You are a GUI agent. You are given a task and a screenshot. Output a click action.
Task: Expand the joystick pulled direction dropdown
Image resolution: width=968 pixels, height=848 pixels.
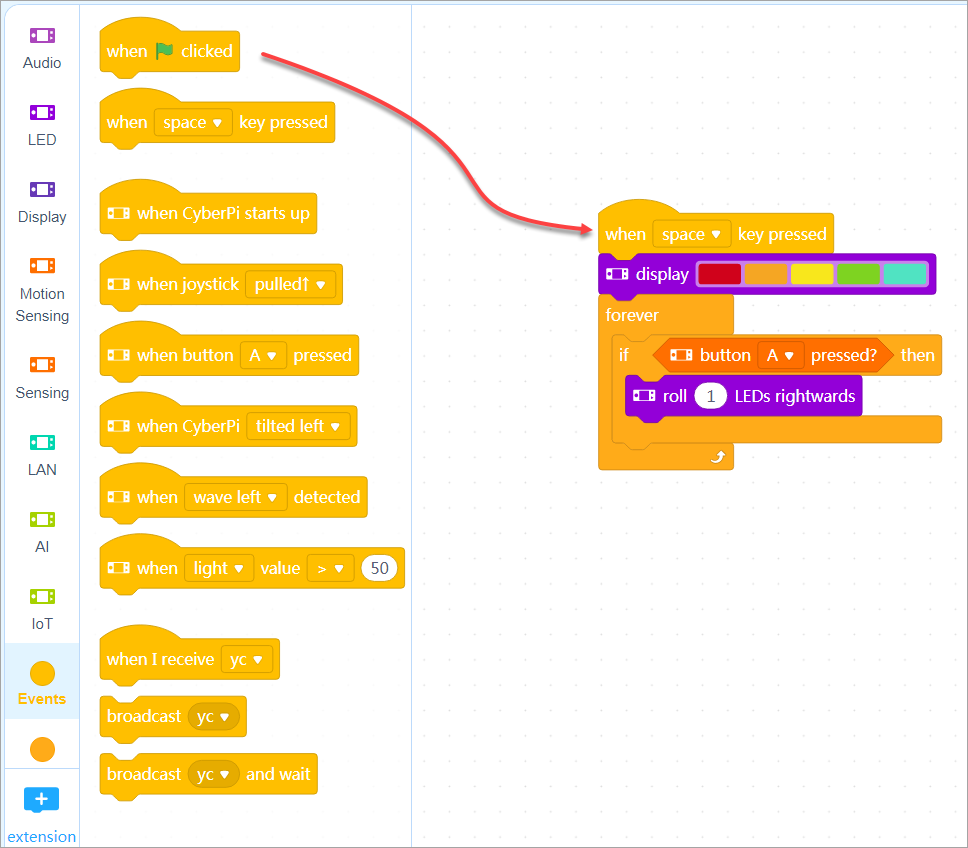coord(292,285)
